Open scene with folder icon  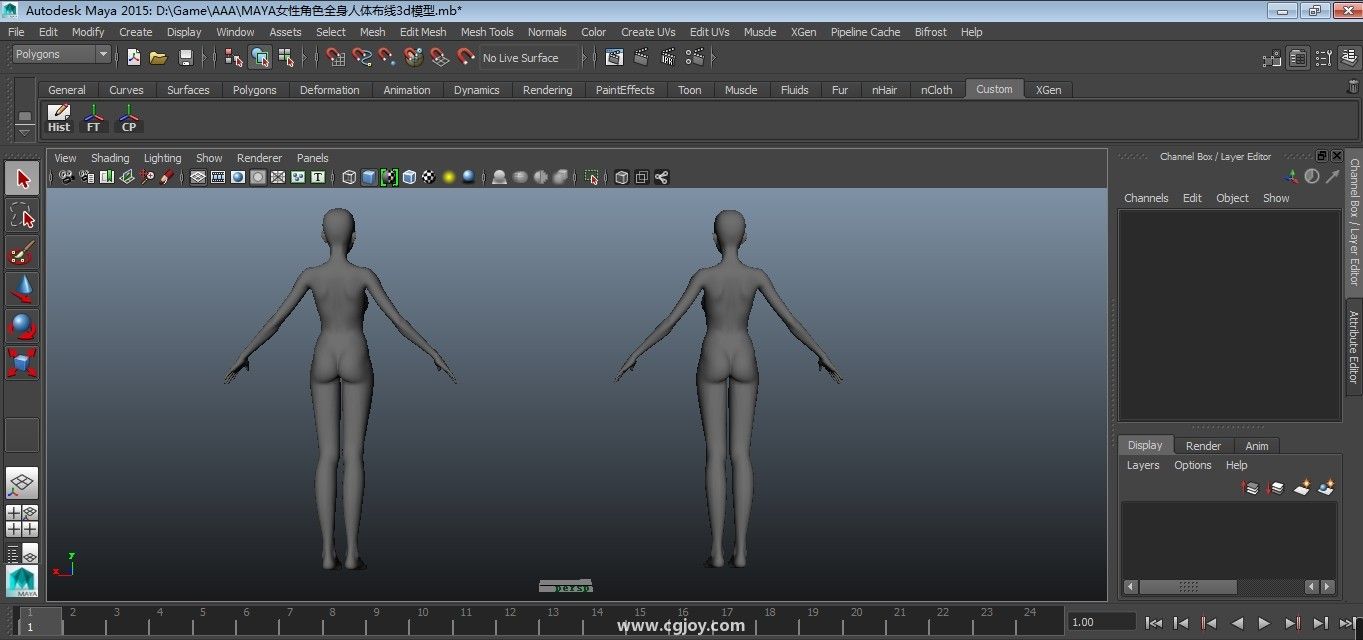pyautogui.click(x=158, y=58)
